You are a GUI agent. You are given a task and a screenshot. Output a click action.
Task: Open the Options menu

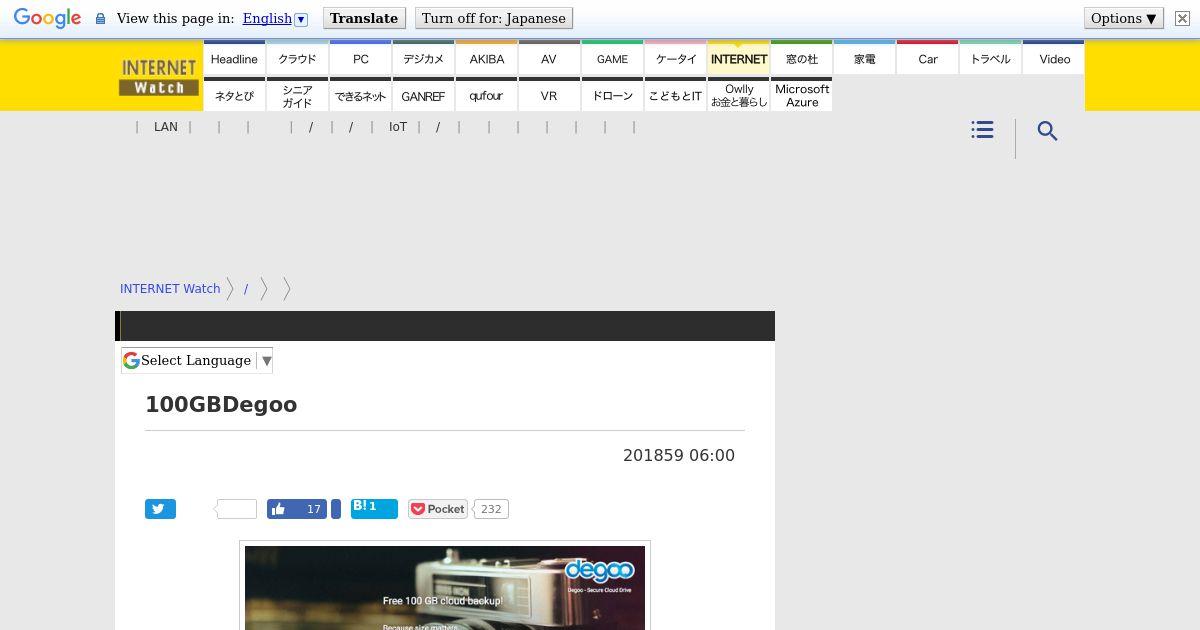click(1124, 19)
